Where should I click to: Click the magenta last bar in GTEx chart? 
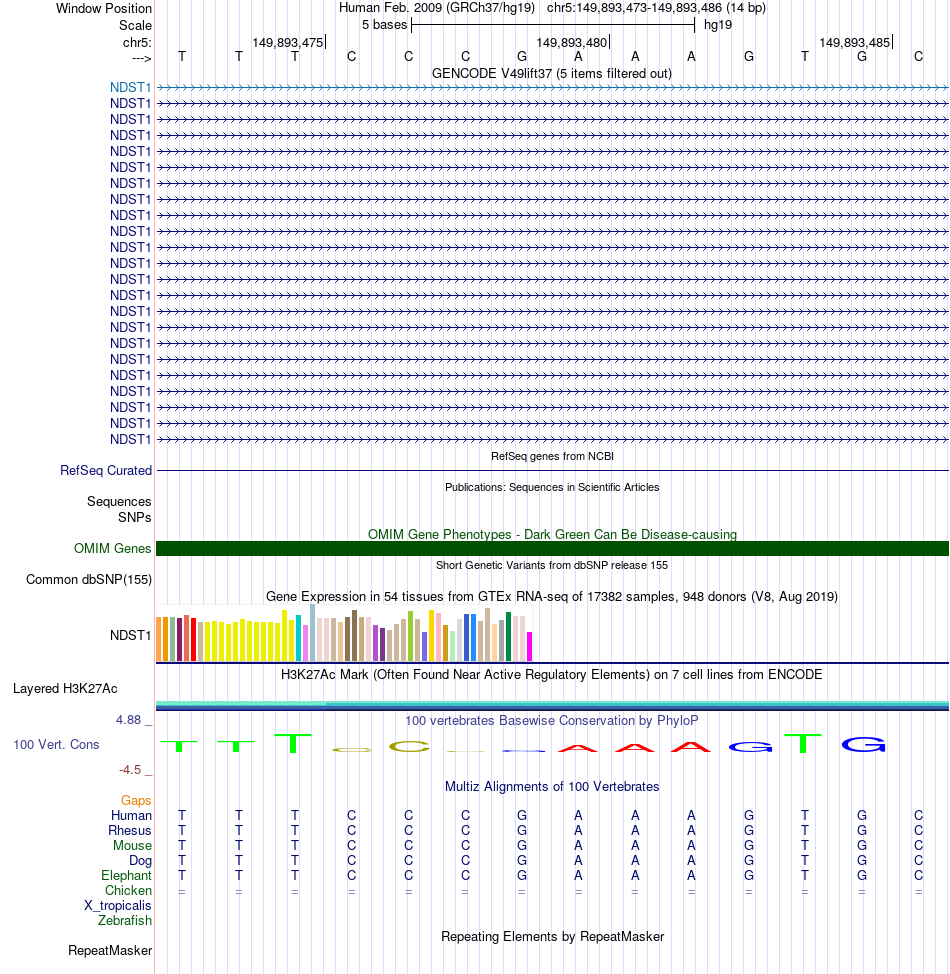(529, 646)
